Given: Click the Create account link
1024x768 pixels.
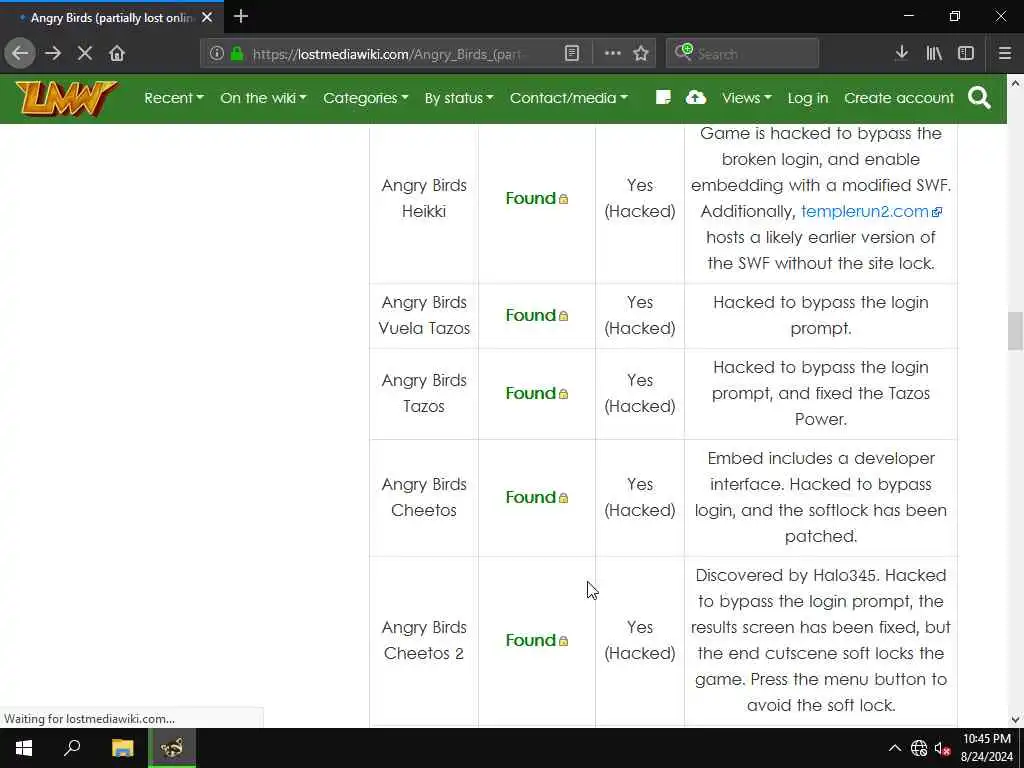Looking at the screenshot, I should point(899,98).
